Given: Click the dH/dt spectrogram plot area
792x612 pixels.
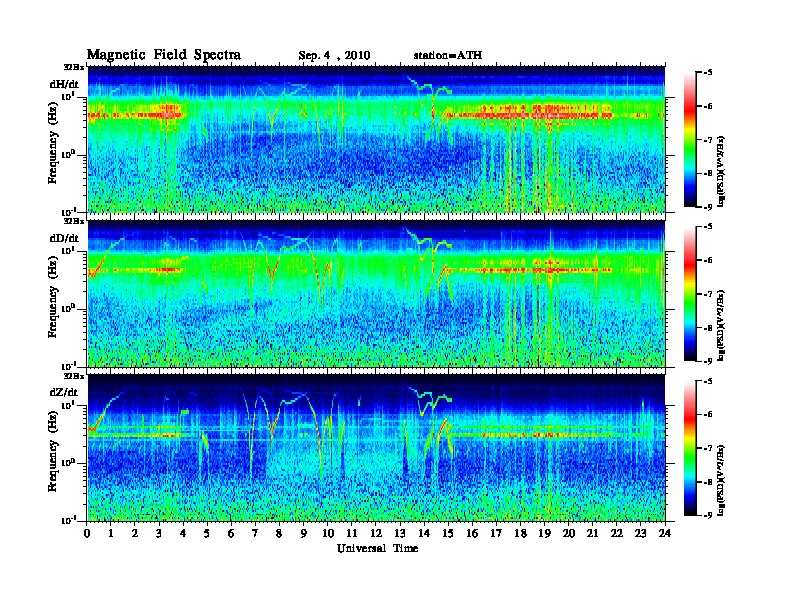Looking at the screenshot, I should (376, 139).
